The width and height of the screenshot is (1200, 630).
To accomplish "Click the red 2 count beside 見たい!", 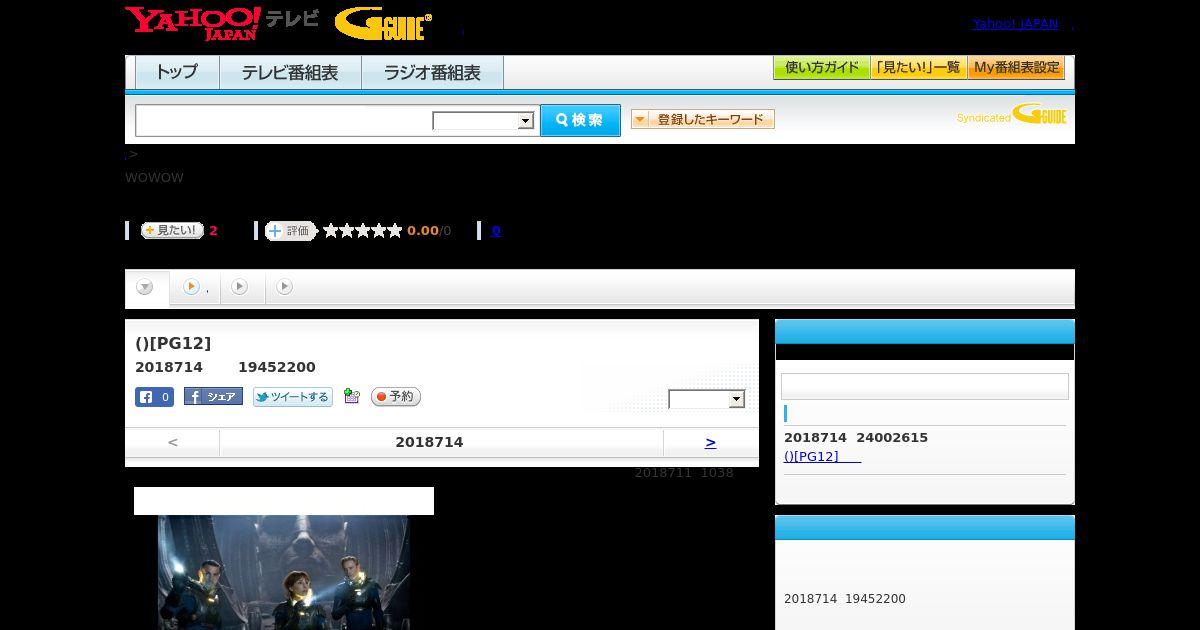I will 213,231.
